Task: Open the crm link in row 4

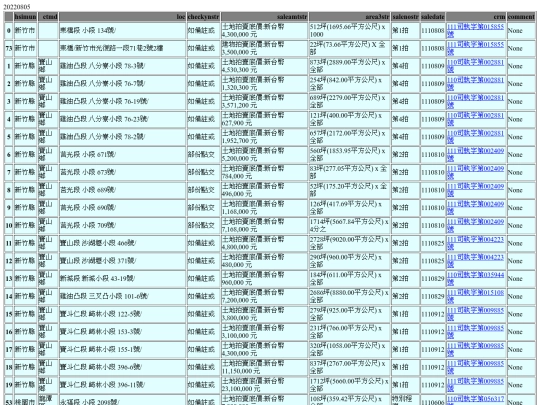Action: [475, 119]
